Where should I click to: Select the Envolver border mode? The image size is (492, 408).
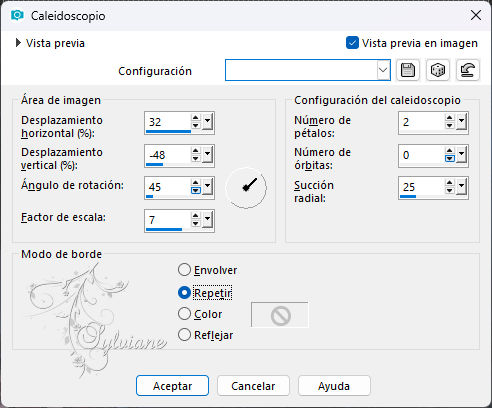point(184,270)
